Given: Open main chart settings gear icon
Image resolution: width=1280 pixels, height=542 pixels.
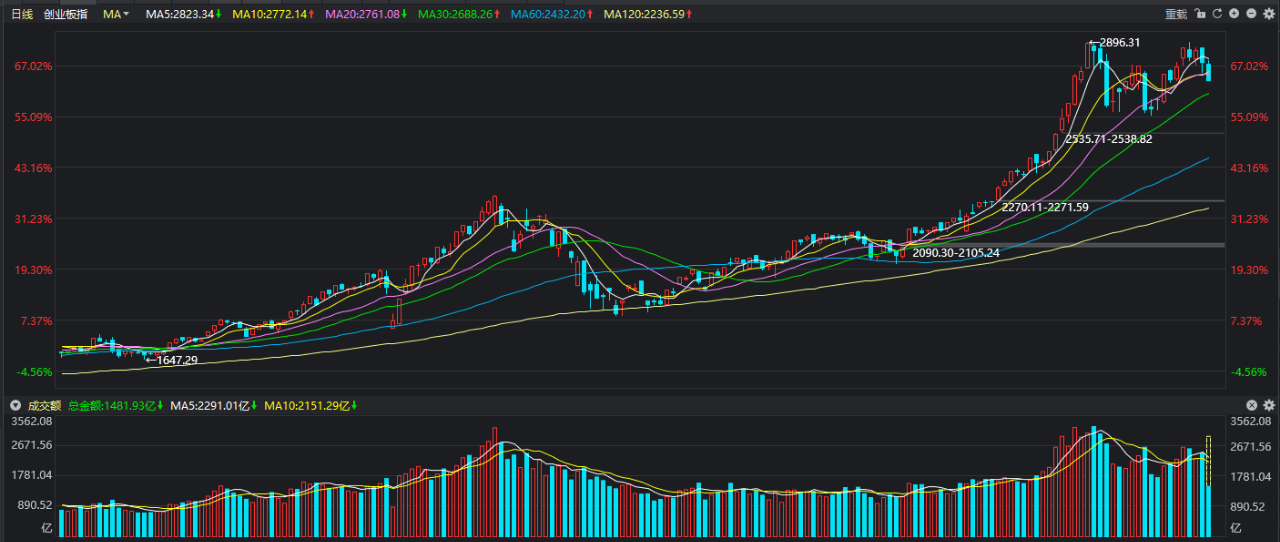Looking at the screenshot, I should click(1269, 13).
